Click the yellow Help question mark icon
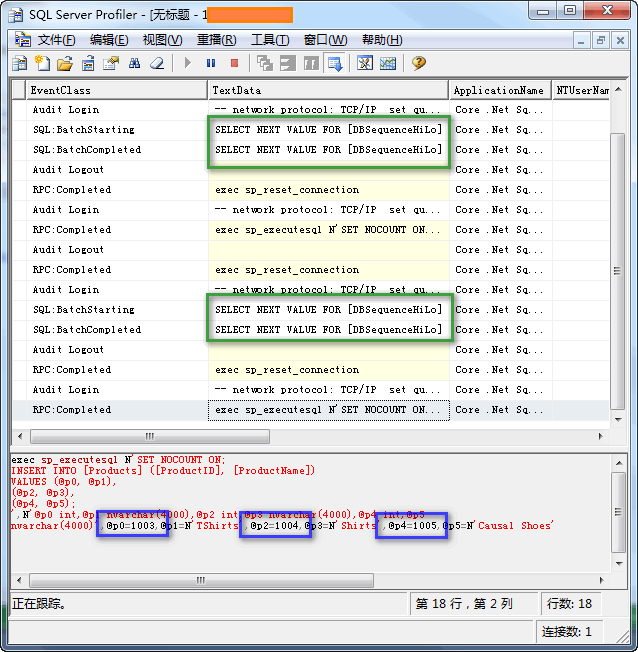Screen dimensions: 638x652 (x=418, y=63)
